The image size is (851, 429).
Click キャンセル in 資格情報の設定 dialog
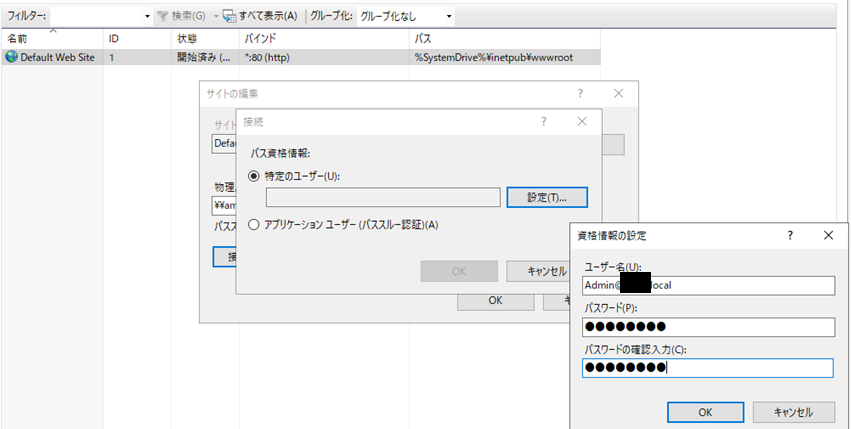[x=793, y=412]
